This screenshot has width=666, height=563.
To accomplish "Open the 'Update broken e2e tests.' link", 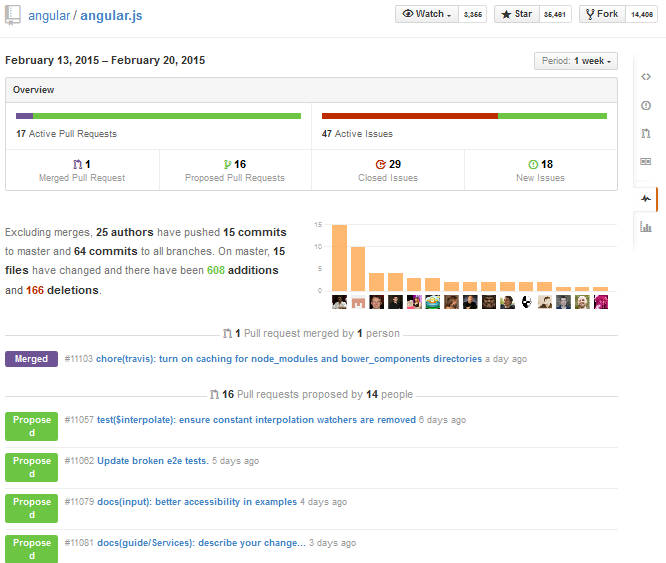I will pos(153,461).
